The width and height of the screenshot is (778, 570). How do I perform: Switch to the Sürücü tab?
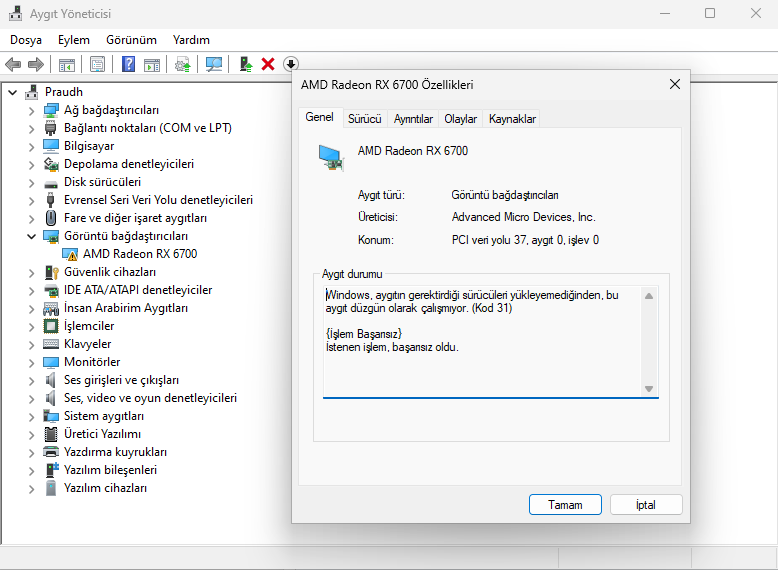click(365, 119)
